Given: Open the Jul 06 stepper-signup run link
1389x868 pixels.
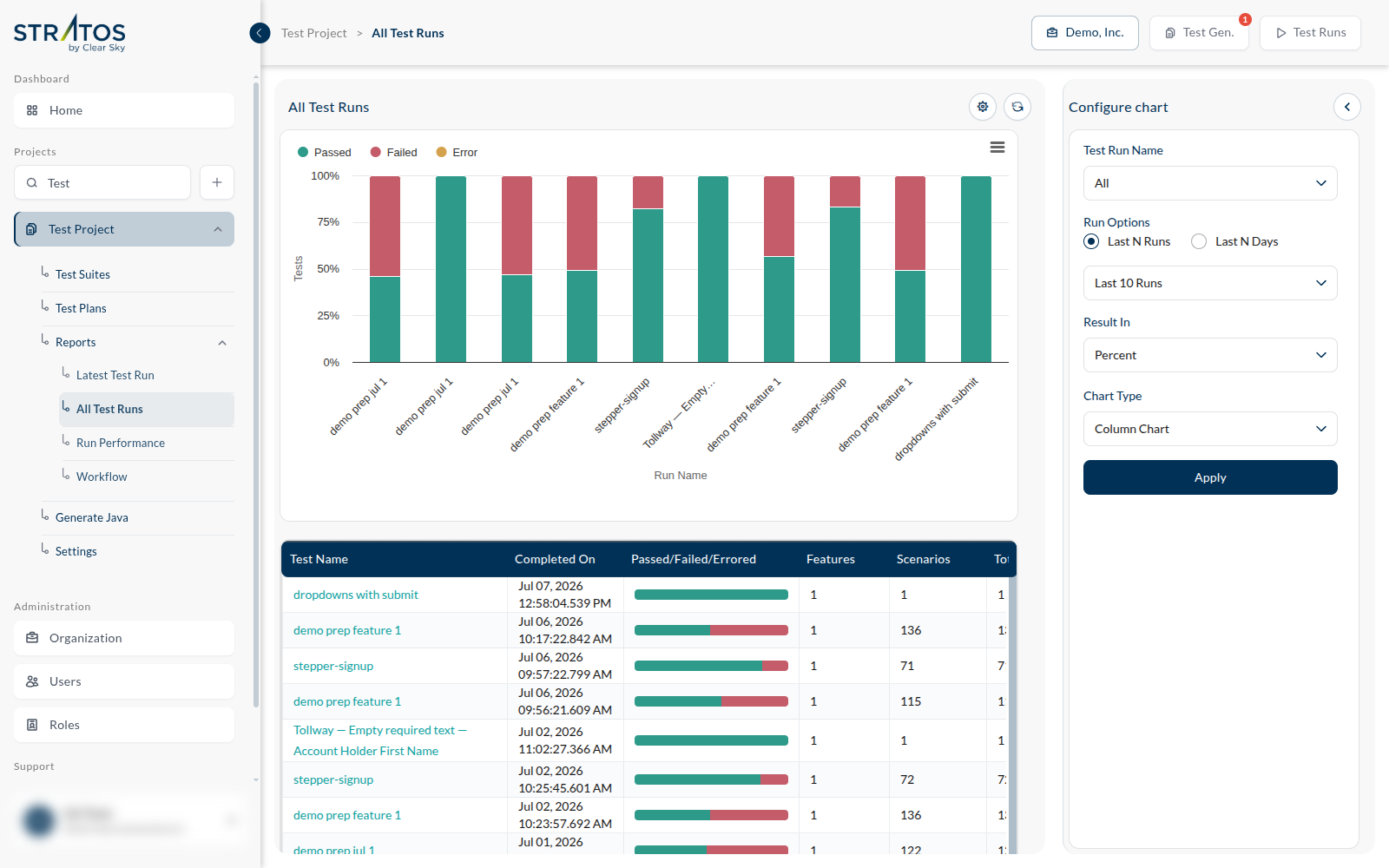Looking at the screenshot, I should click(333, 666).
